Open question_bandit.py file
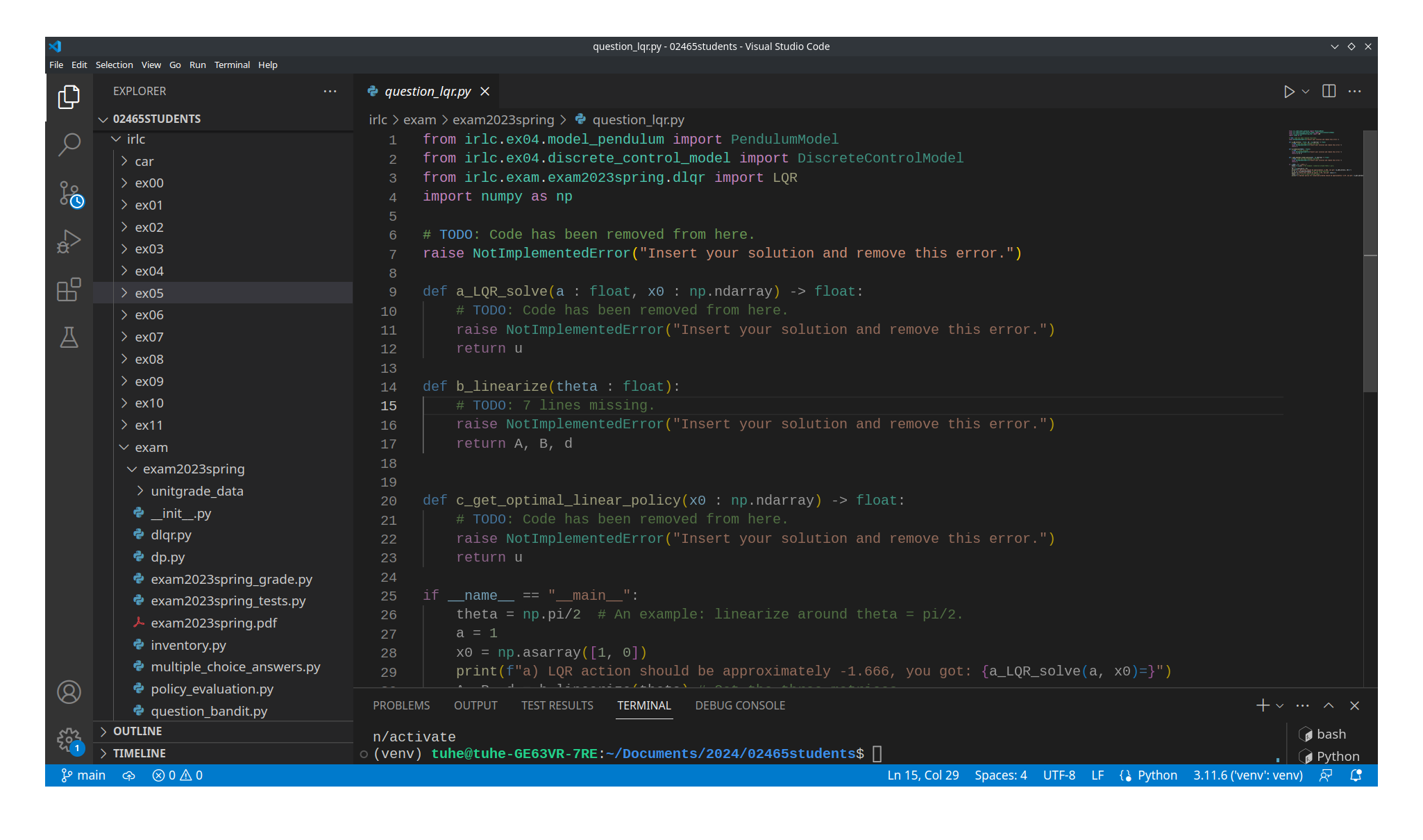The width and height of the screenshot is (1423, 840). (224, 711)
